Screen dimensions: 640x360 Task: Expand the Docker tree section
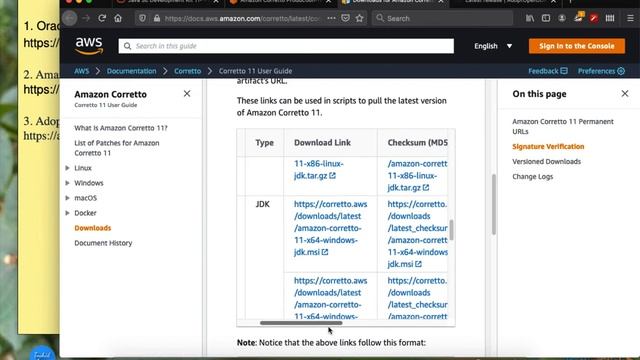67,213
